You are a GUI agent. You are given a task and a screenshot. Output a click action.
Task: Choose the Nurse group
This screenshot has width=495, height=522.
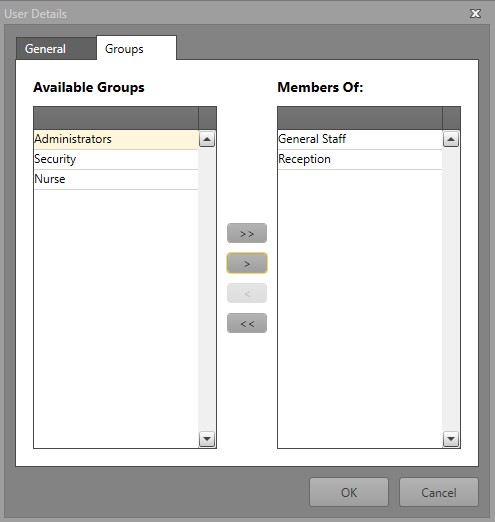pyautogui.click(x=116, y=179)
